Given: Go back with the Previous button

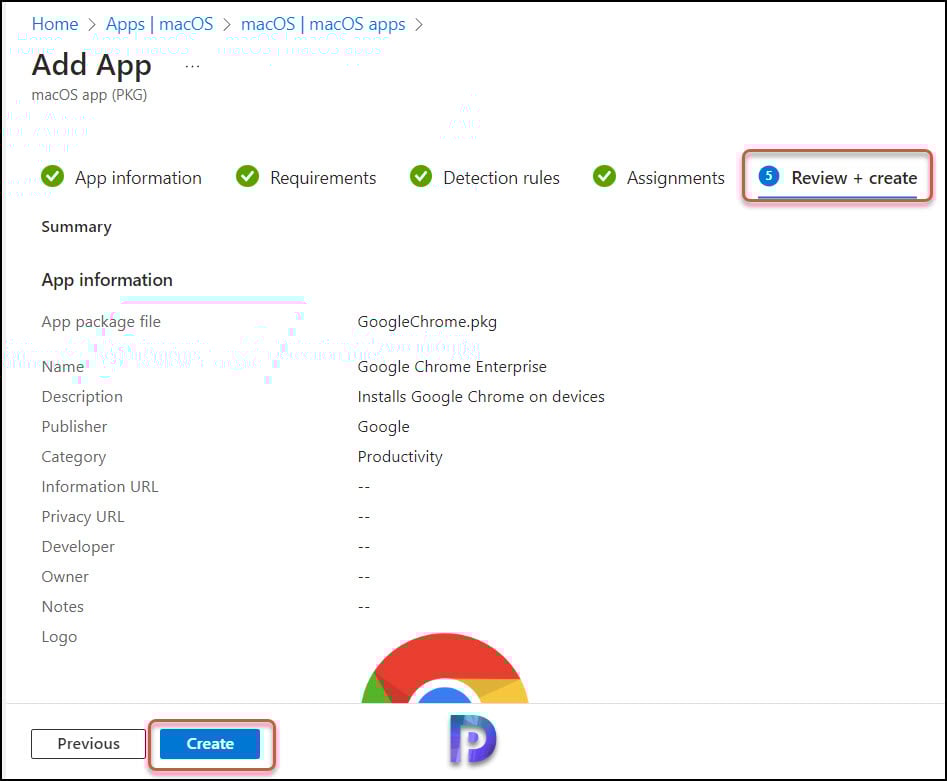Looking at the screenshot, I should click(88, 744).
